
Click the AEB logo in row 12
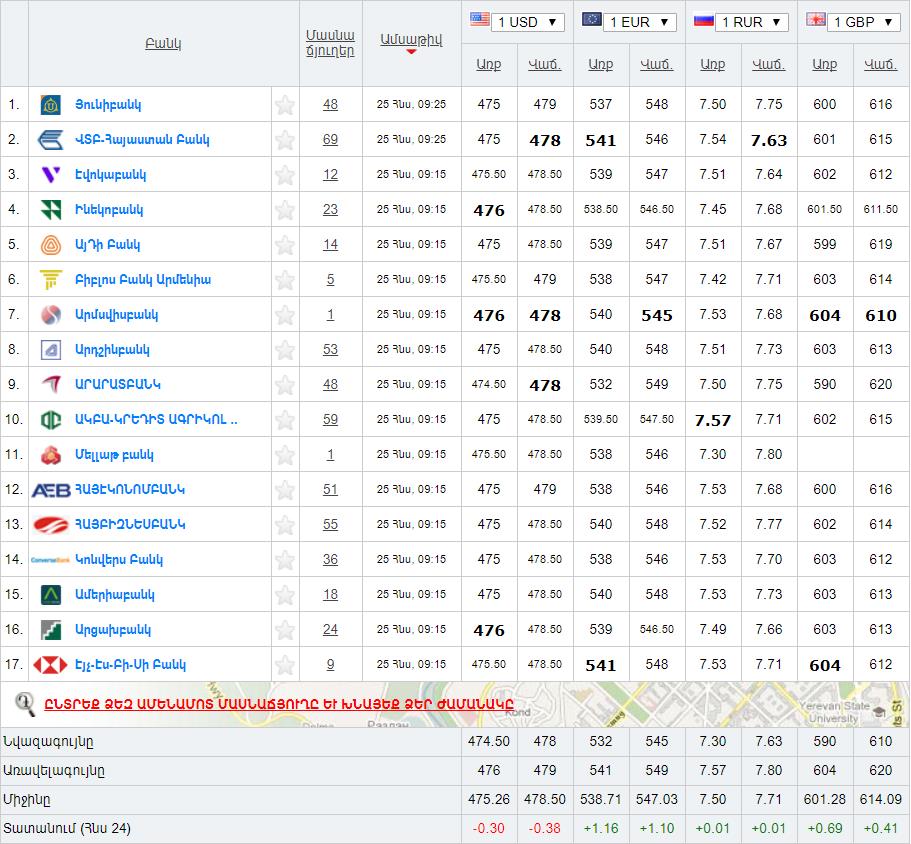(50, 490)
